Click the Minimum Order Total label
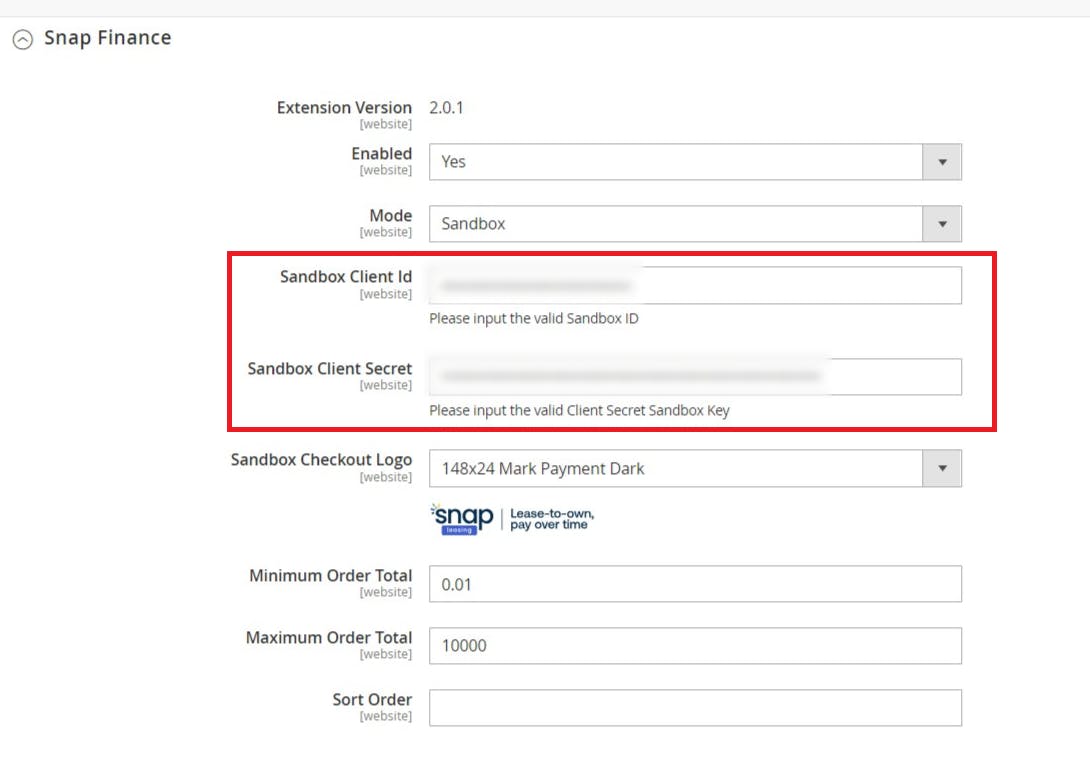 pyautogui.click(x=330, y=575)
